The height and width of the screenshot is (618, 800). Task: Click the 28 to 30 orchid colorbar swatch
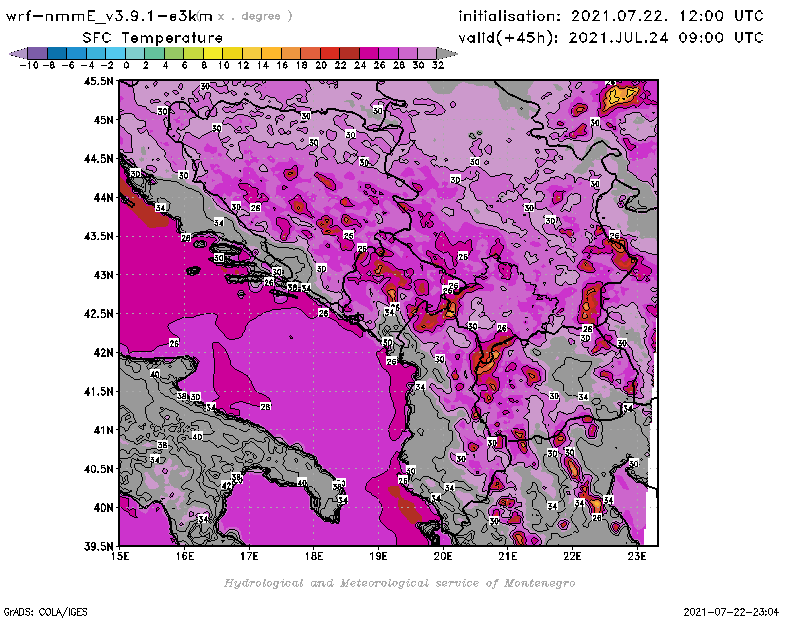(x=408, y=53)
